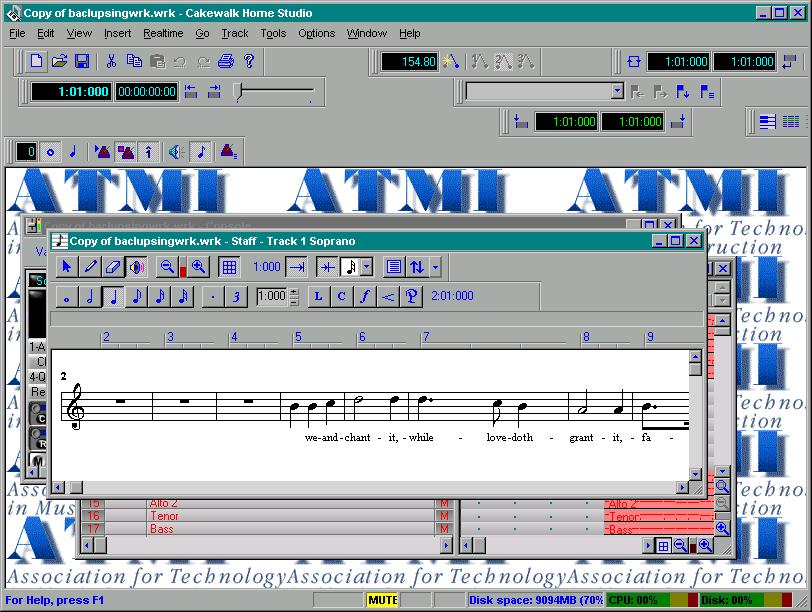
Task: Insert a marker with flag arrow icon
Action: point(683,92)
